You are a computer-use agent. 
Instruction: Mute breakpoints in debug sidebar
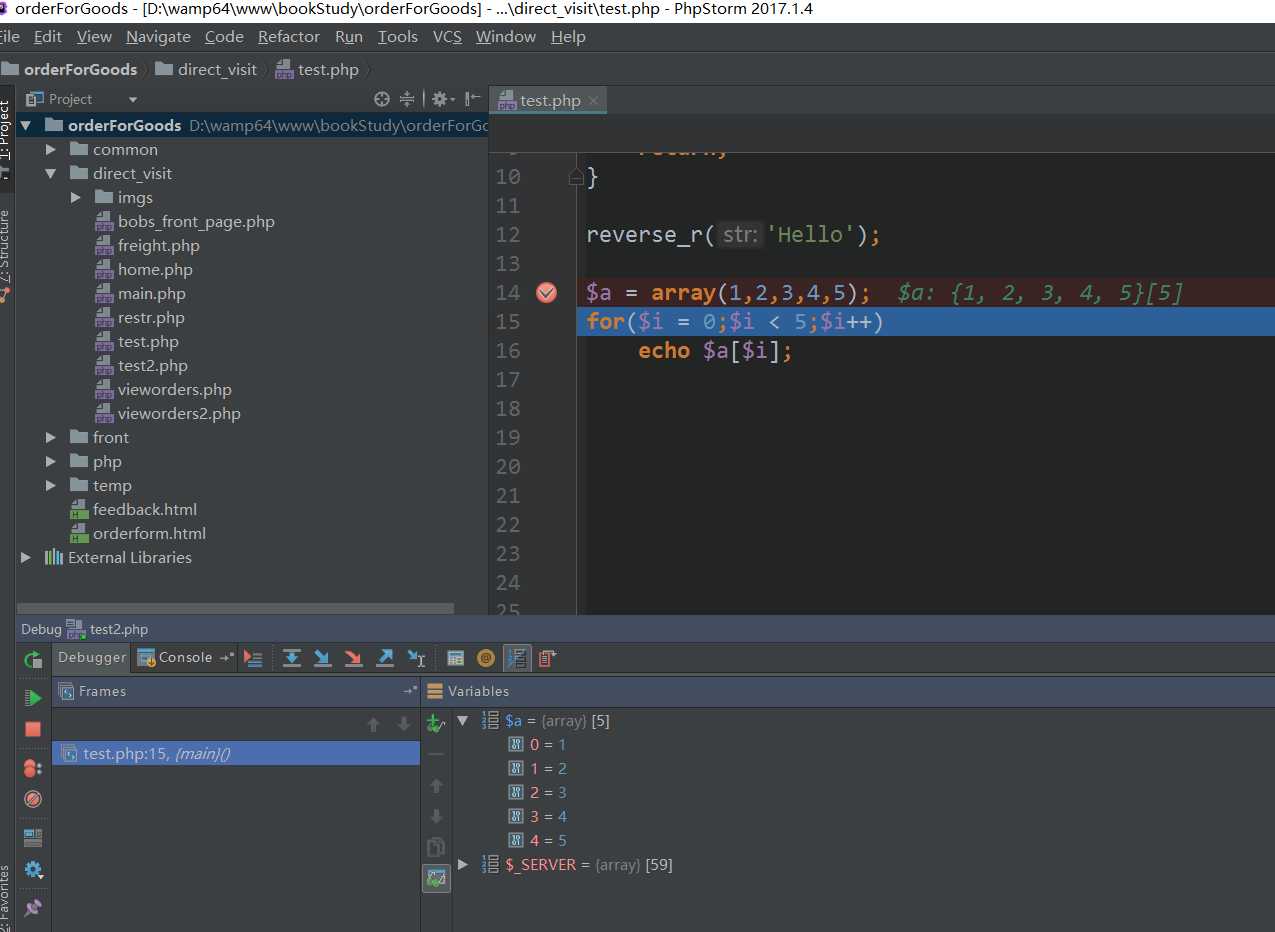click(x=33, y=799)
